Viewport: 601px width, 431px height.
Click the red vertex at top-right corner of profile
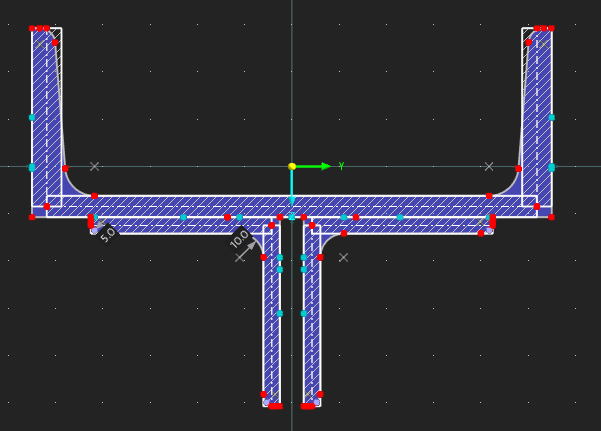pos(551,28)
